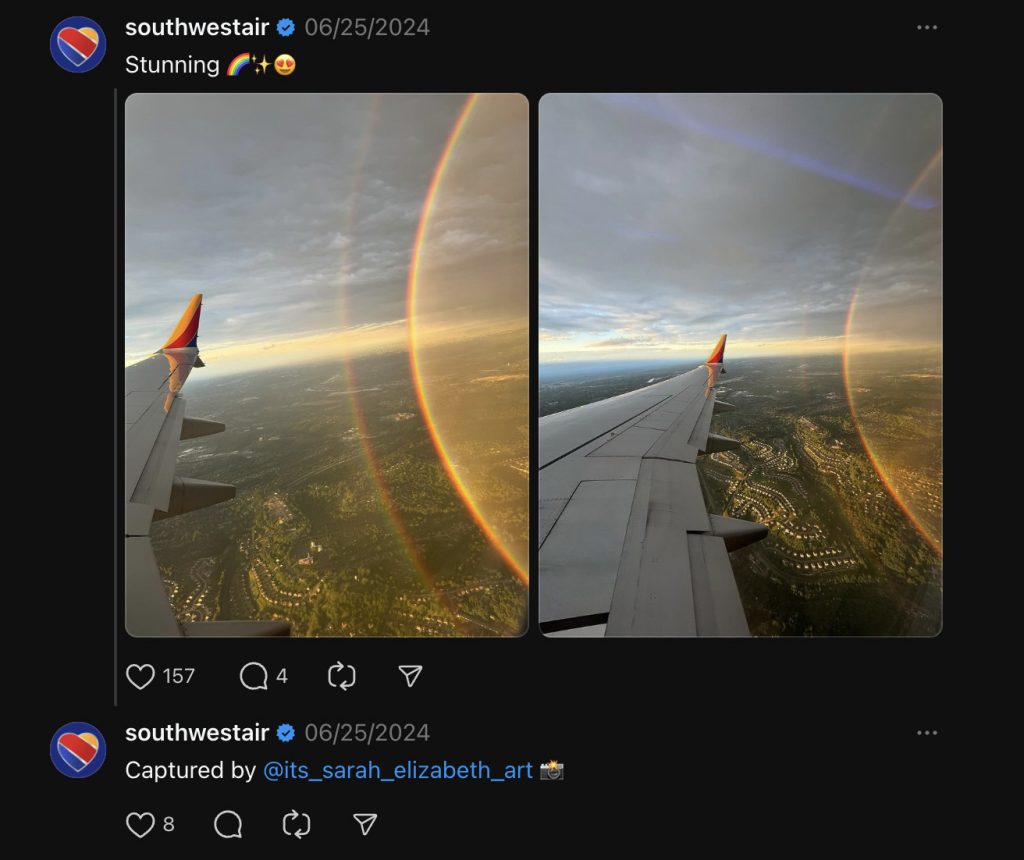The height and width of the screenshot is (860, 1024).
Task: Share the 'Captured by' reply post
Action: [365, 824]
